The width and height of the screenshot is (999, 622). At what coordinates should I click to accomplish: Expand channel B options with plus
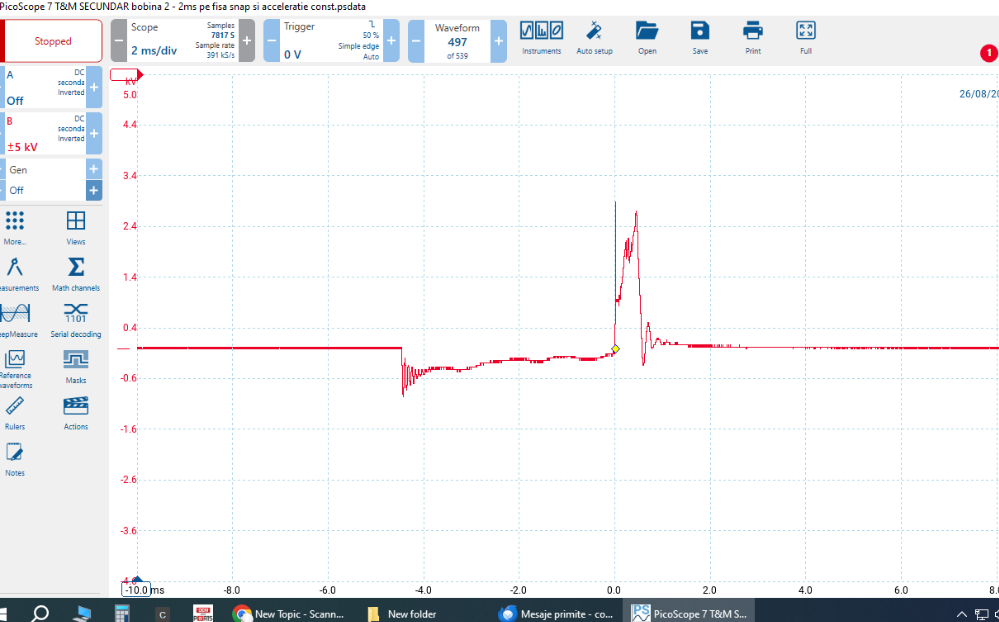(94, 133)
